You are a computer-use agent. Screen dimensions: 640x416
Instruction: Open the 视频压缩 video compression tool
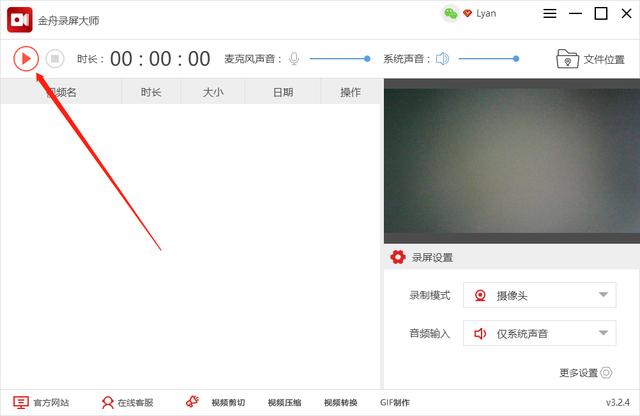(x=284, y=402)
